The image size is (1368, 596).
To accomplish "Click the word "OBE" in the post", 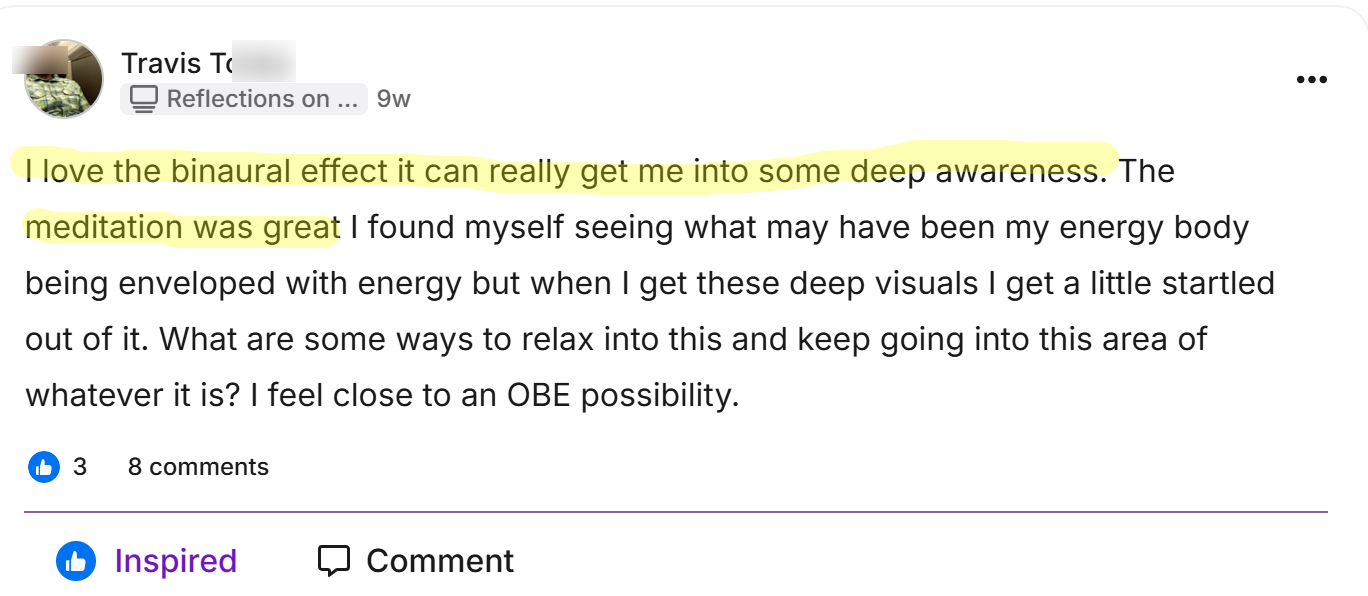I will coord(540,396).
